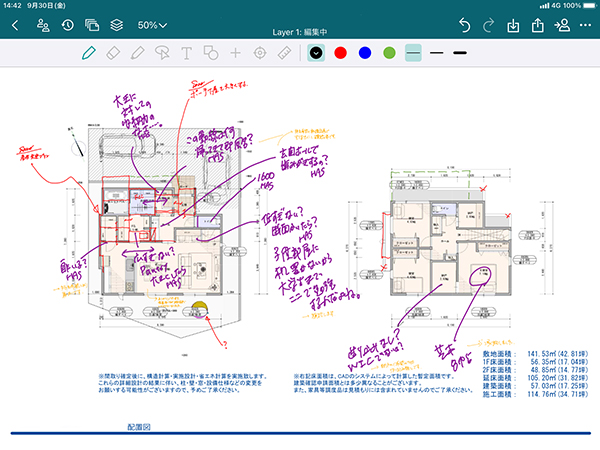Viewport: 600px width, 450px height.
Task: Select the Ruler tool
Action: [284, 52]
